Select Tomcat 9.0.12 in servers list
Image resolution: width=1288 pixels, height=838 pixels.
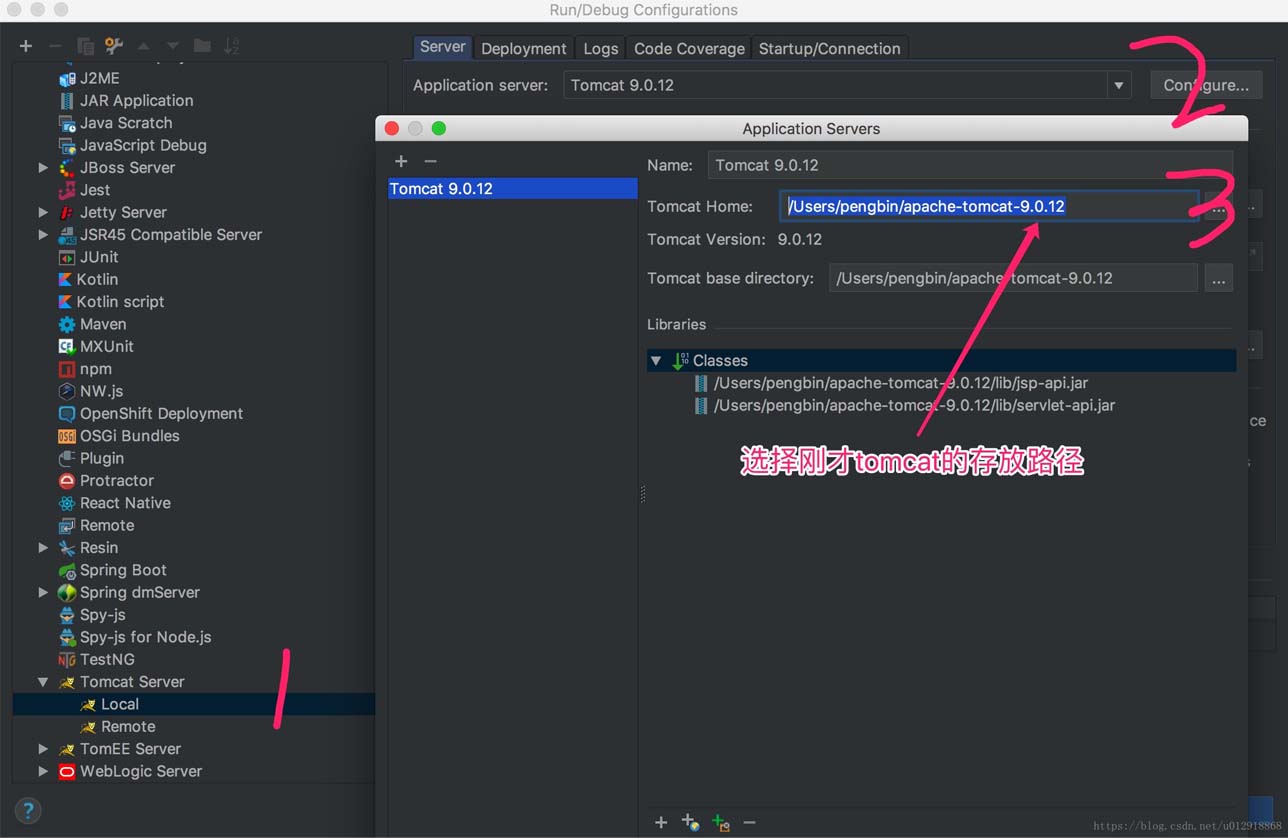point(511,189)
